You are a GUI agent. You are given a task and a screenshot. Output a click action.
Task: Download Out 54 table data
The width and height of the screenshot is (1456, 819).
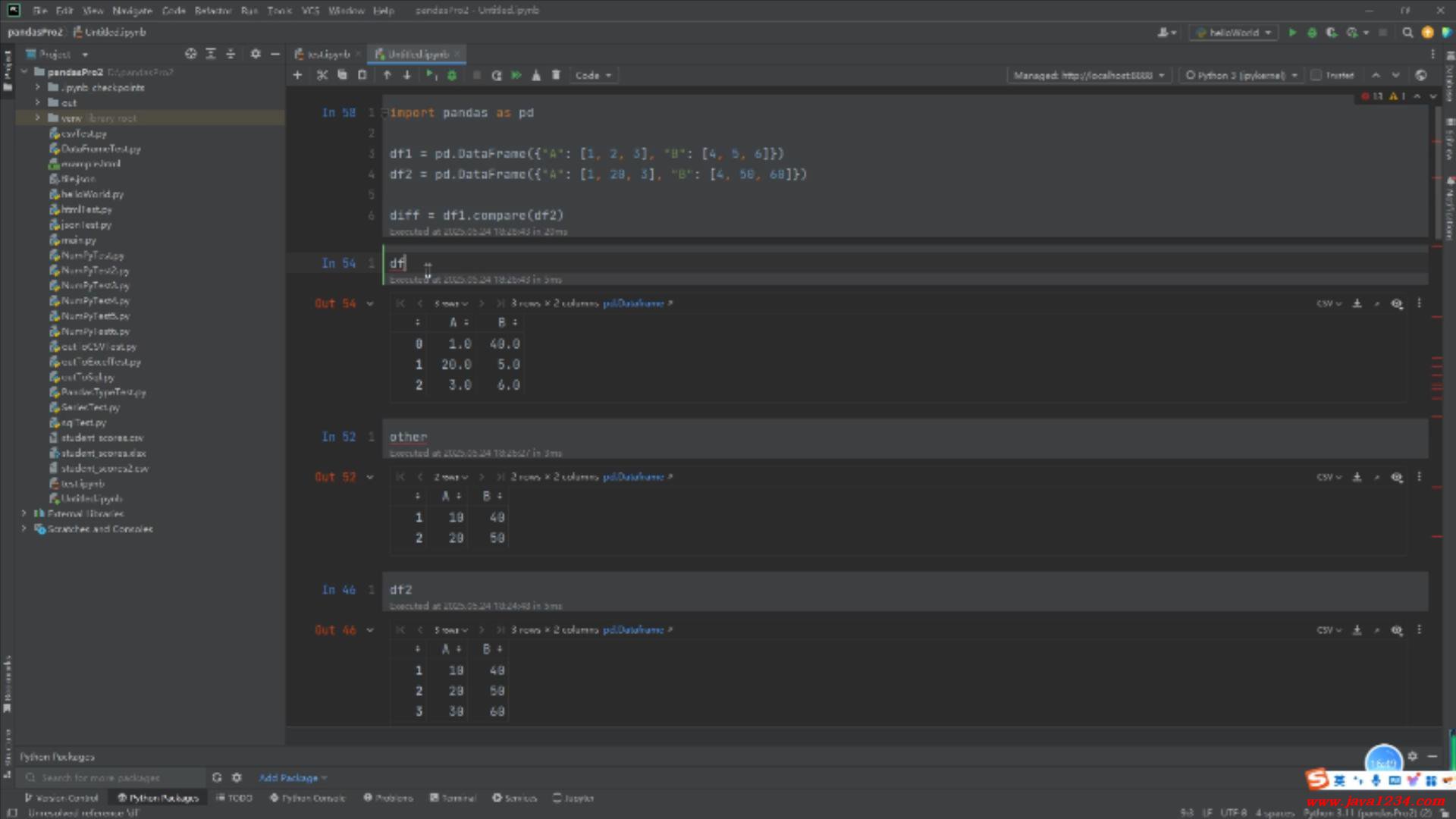pyautogui.click(x=1357, y=303)
